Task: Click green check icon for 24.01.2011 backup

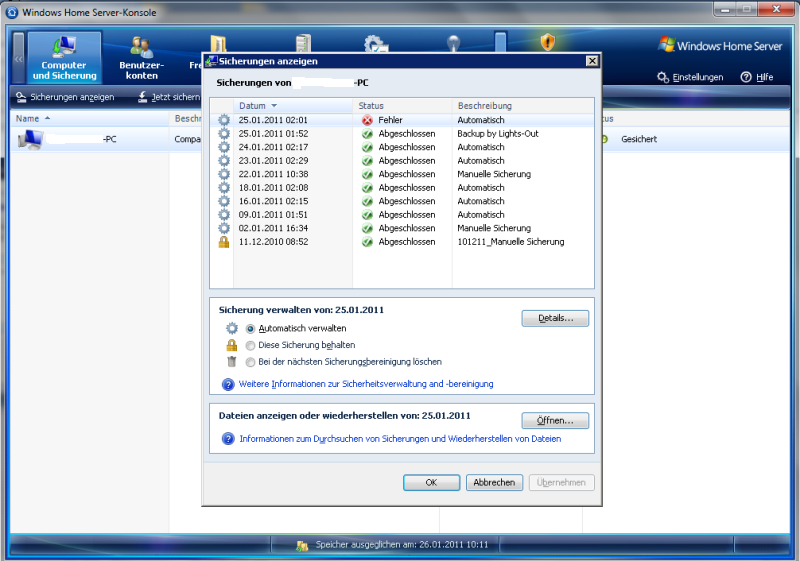Action: (x=367, y=147)
